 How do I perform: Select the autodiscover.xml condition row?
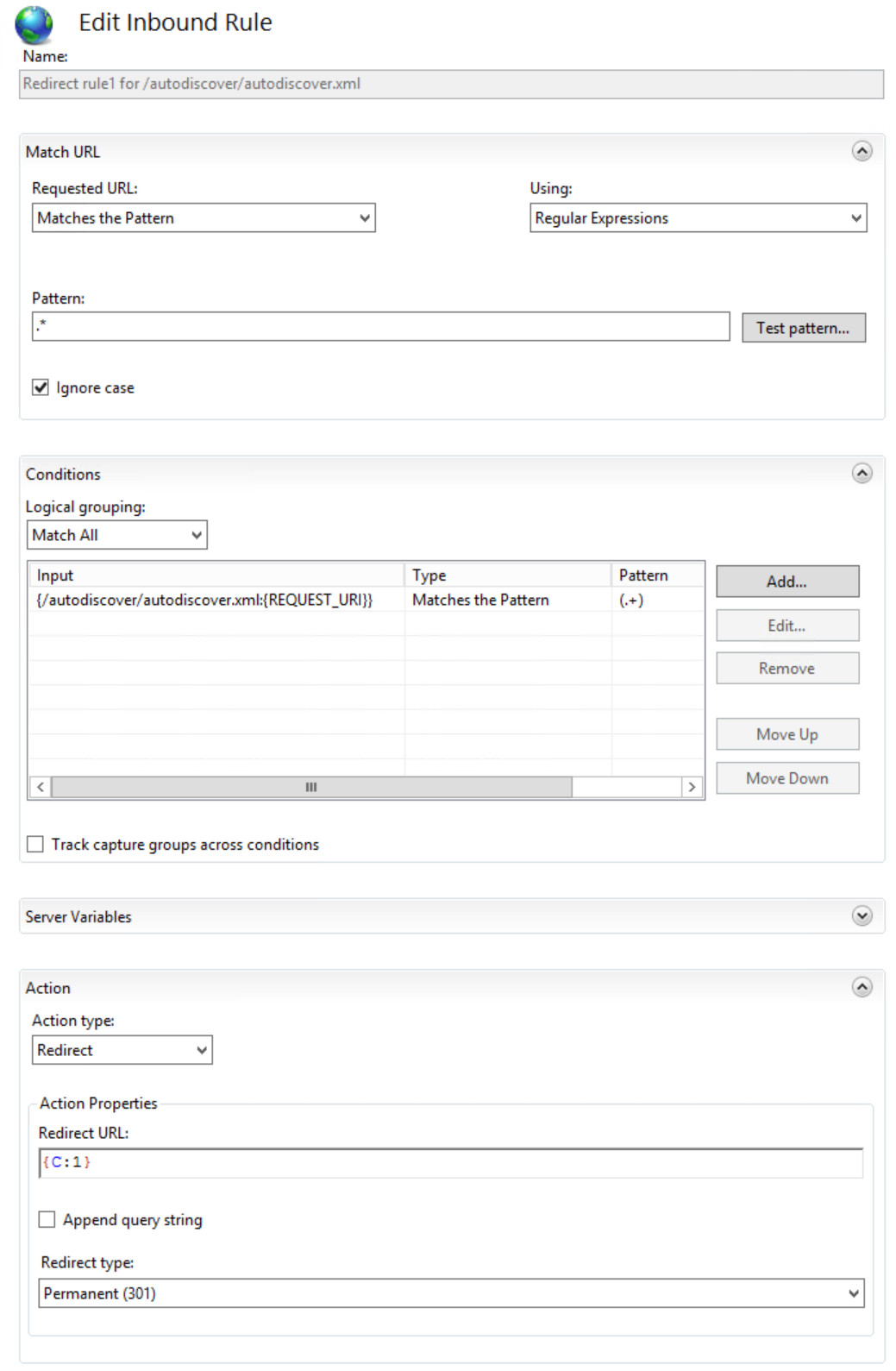click(367, 600)
